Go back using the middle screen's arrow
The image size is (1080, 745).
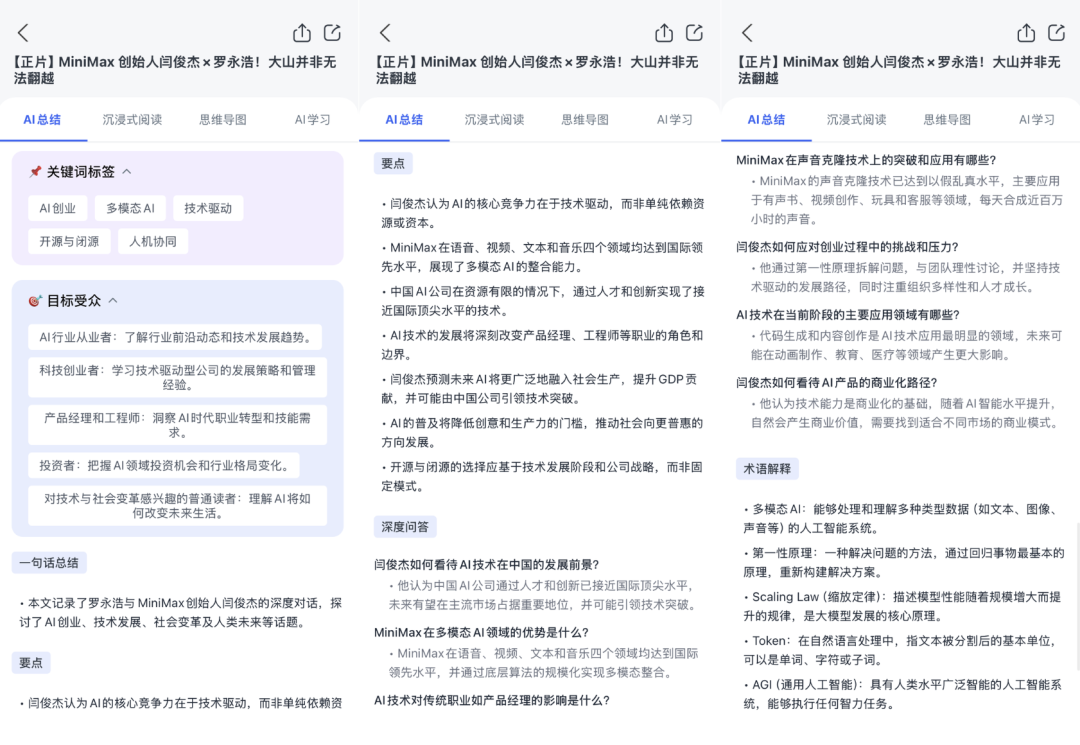[386, 33]
